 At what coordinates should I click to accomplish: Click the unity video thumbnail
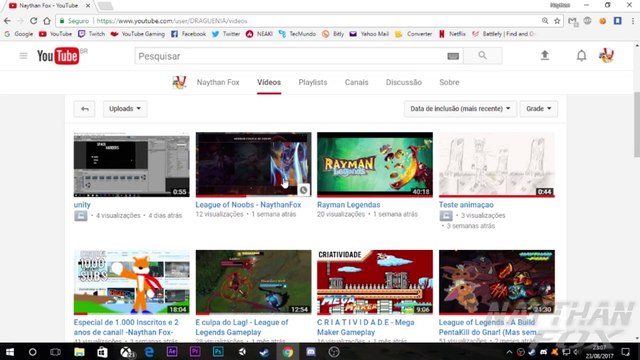pos(131,164)
